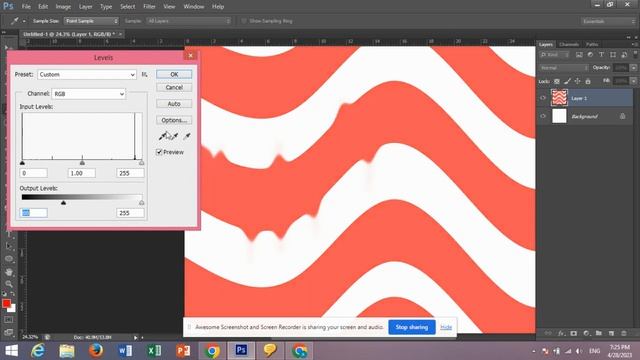This screenshot has height=360, width=640.
Task: Click the Options... button in Levels
Action: (174, 120)
